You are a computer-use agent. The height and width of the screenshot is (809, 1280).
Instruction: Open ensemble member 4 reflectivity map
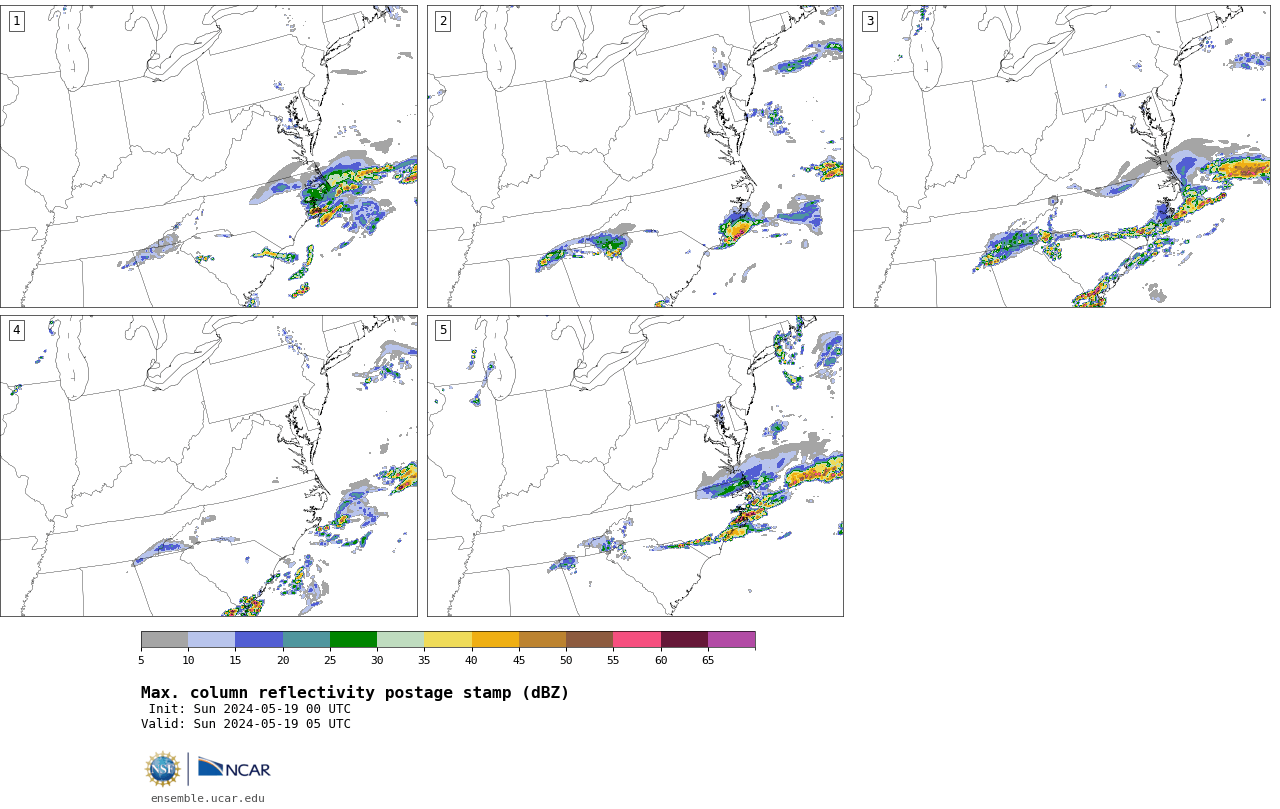[x=209, y=466]
